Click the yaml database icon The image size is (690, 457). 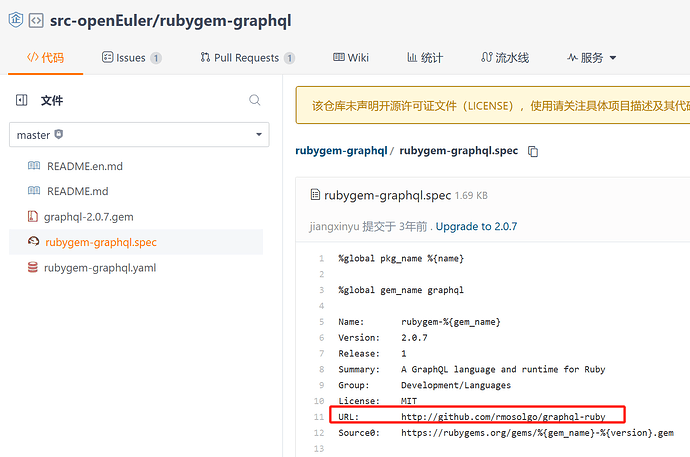33,267
